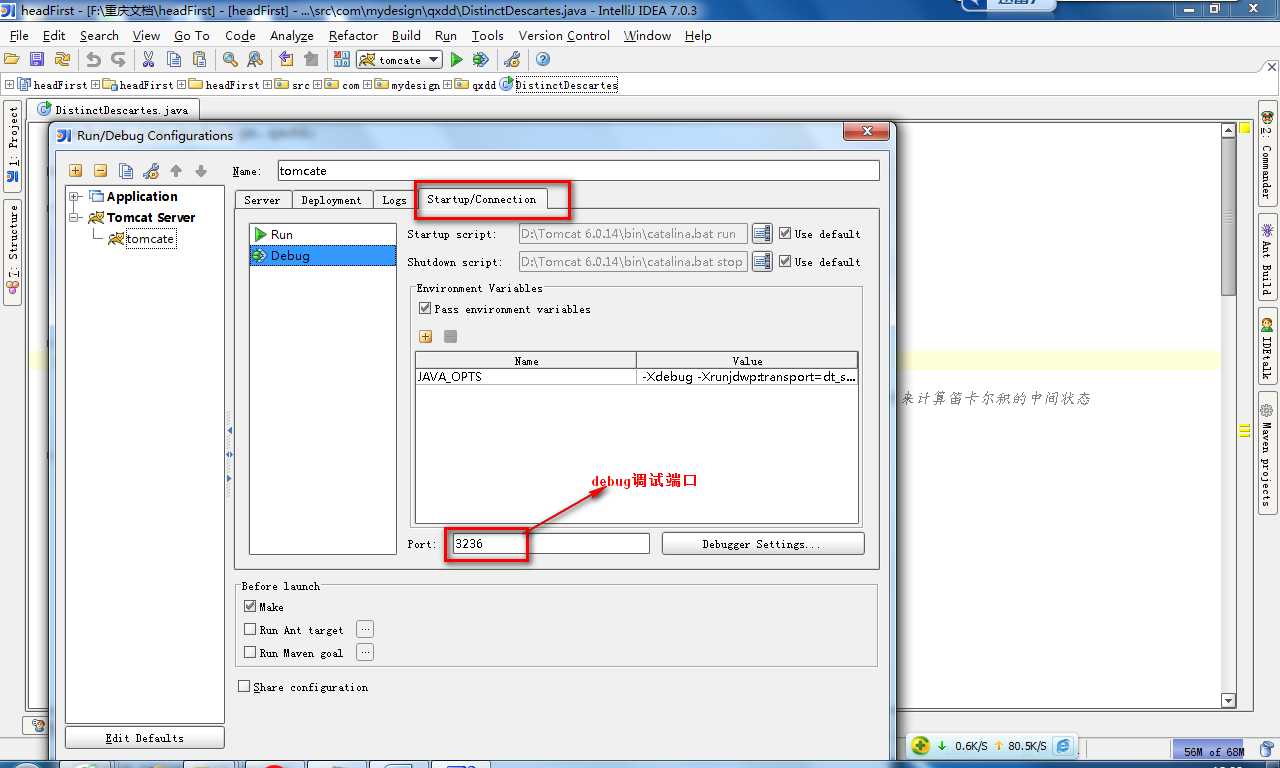Open IDE Settings wrench icon
The width and height of the screenshot is (1280, 768).
coord(512,60)
